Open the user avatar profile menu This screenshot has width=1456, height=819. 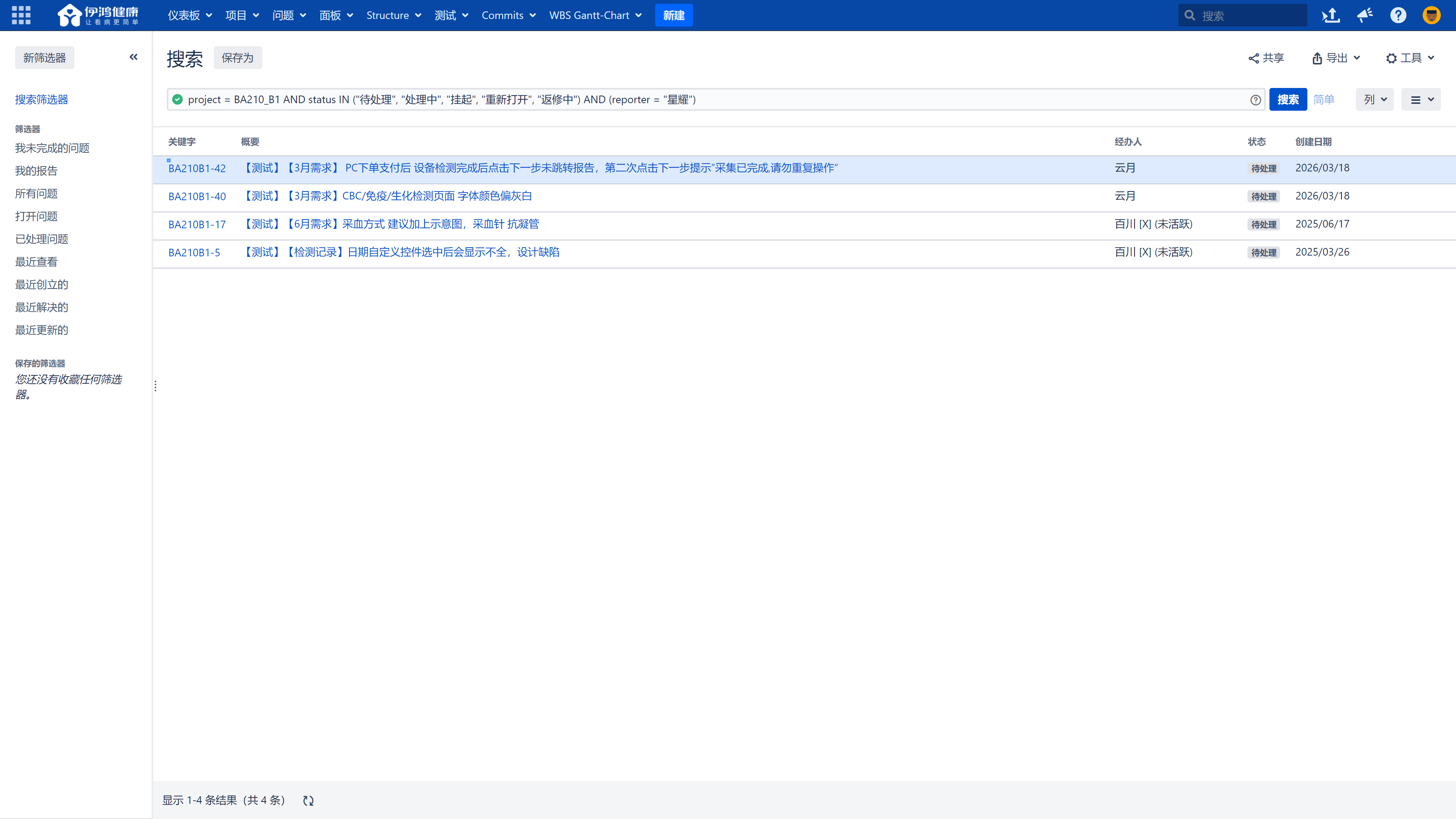pyautogui.click(x=1431, y=15)
